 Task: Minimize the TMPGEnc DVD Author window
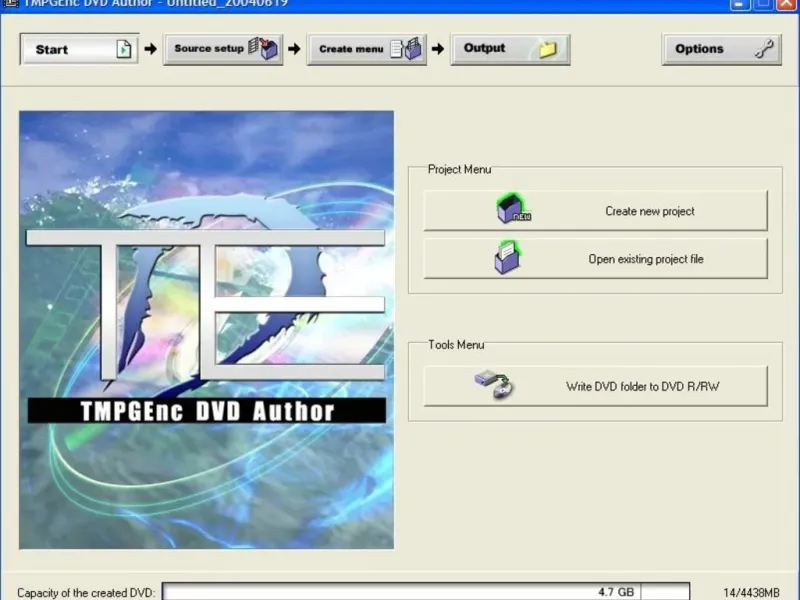click(739, 4)
